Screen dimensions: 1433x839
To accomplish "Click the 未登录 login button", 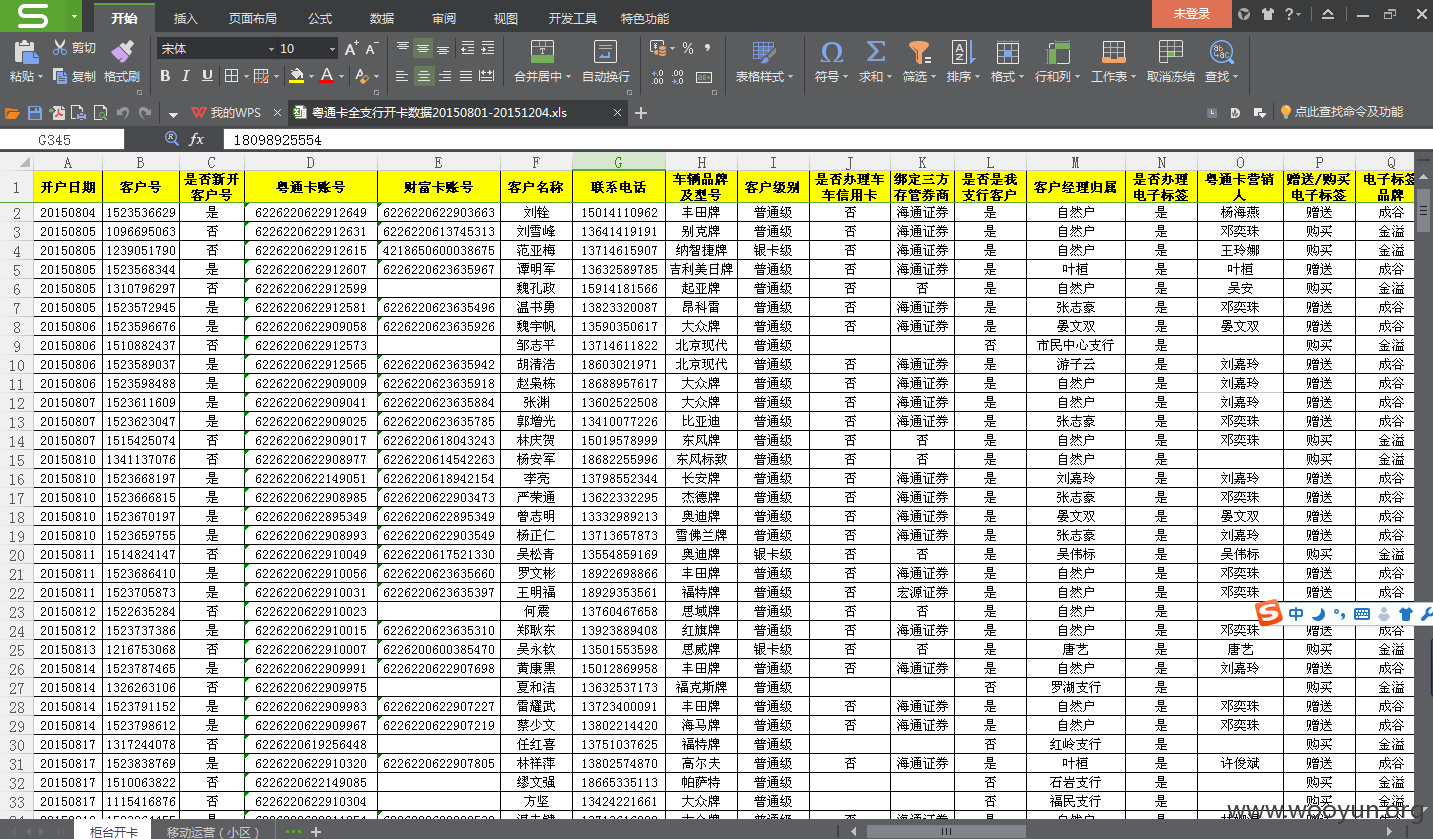I will coord(1191,14).
